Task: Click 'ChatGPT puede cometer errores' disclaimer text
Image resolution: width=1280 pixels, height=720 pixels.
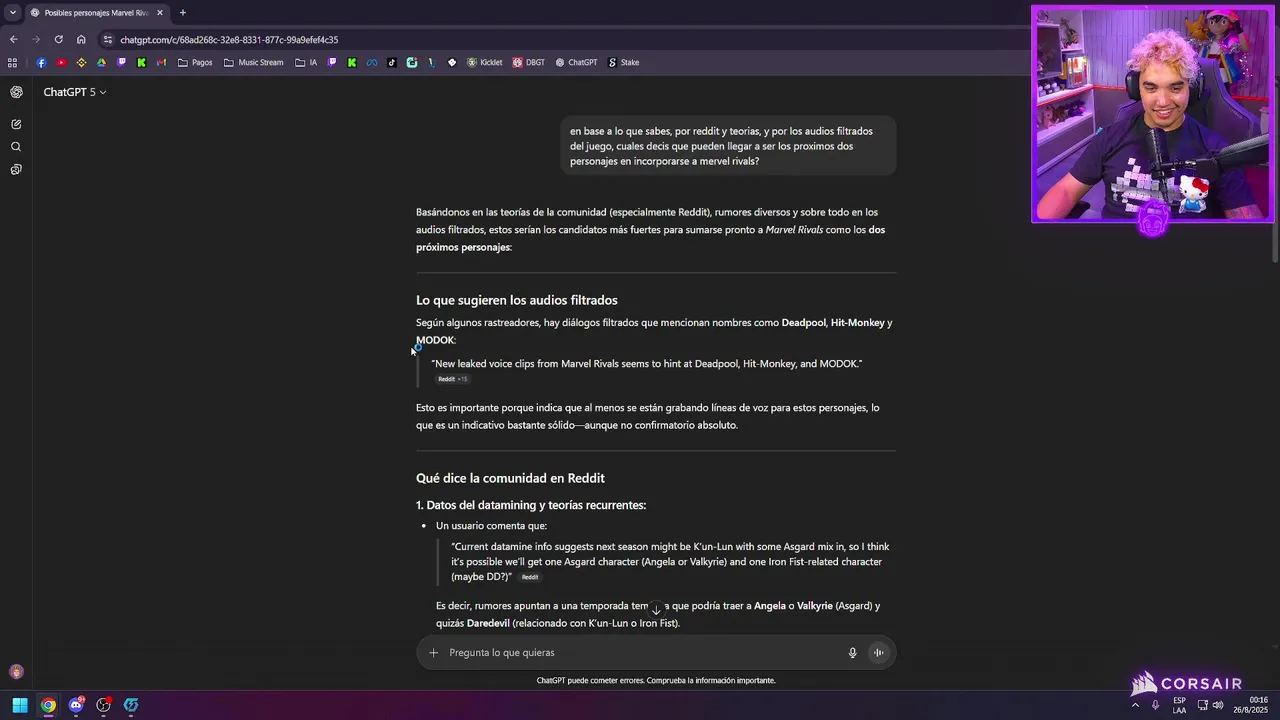Action: (x=656, y=681)
